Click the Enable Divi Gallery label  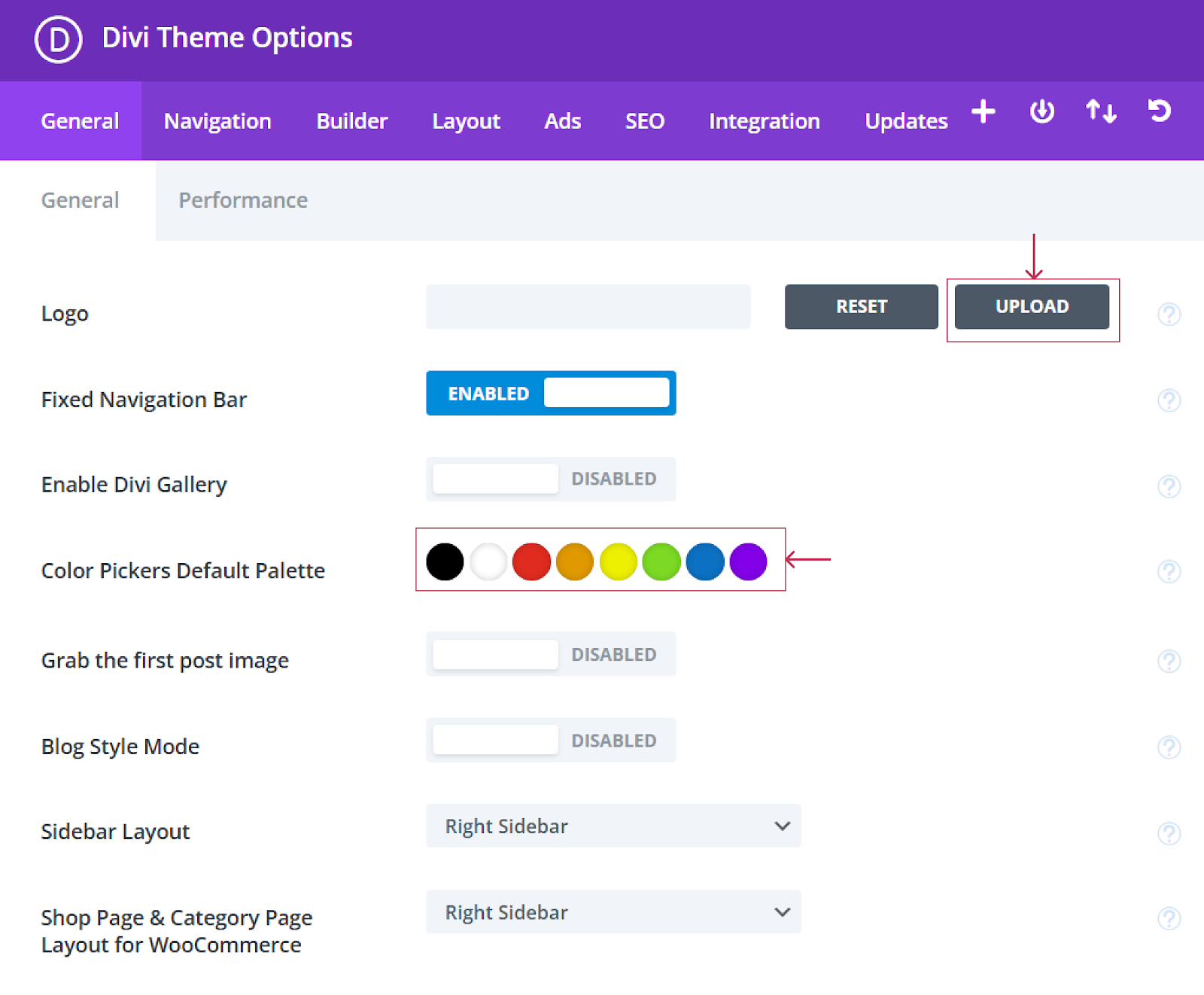click(134, 485)
